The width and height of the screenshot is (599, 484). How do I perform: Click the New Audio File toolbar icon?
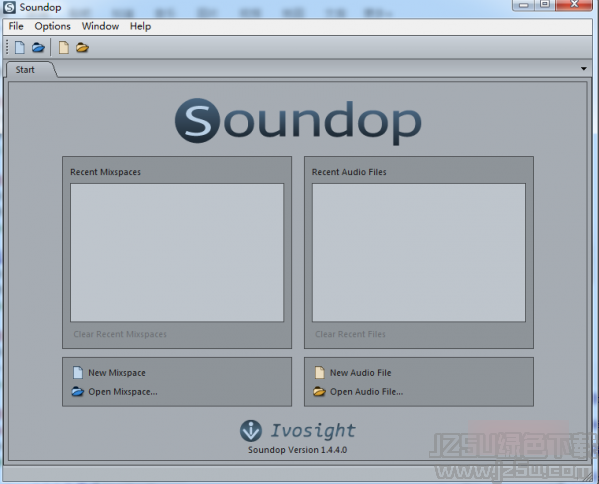point(64,48)
